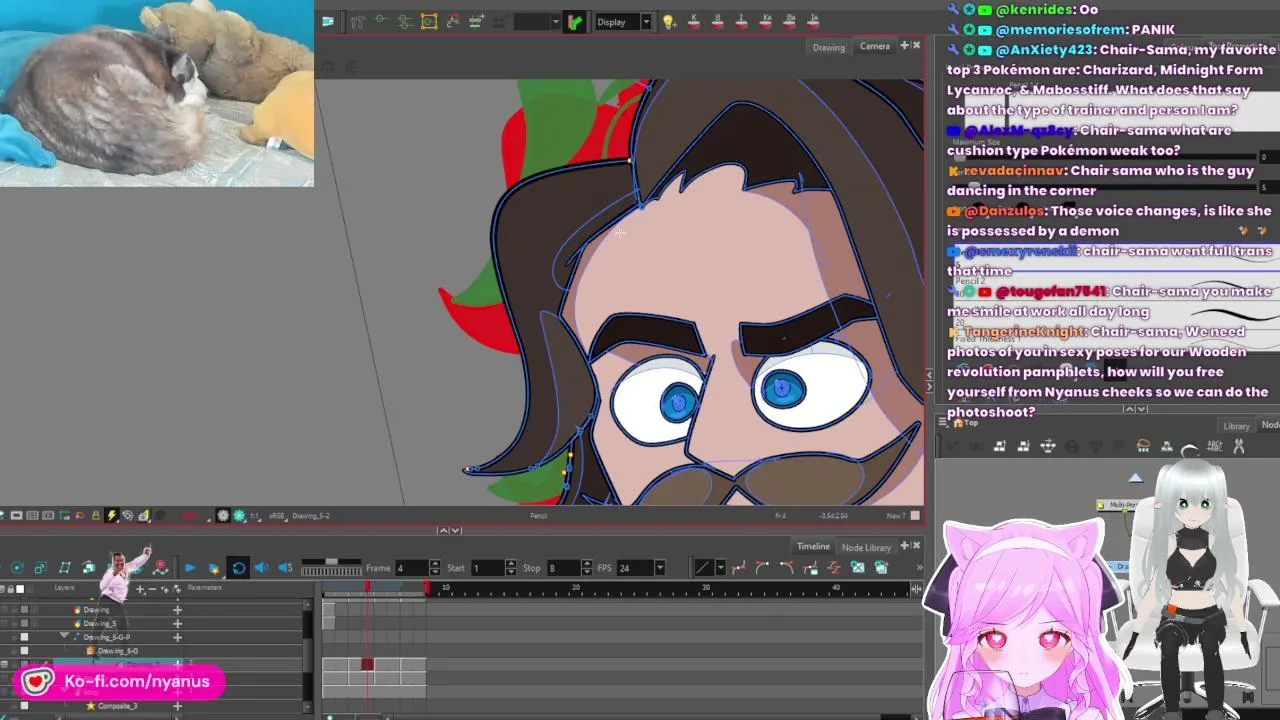Click the Start frame field
The width and height of the screenshot is (1280, 720).
(x=488, y=568)
